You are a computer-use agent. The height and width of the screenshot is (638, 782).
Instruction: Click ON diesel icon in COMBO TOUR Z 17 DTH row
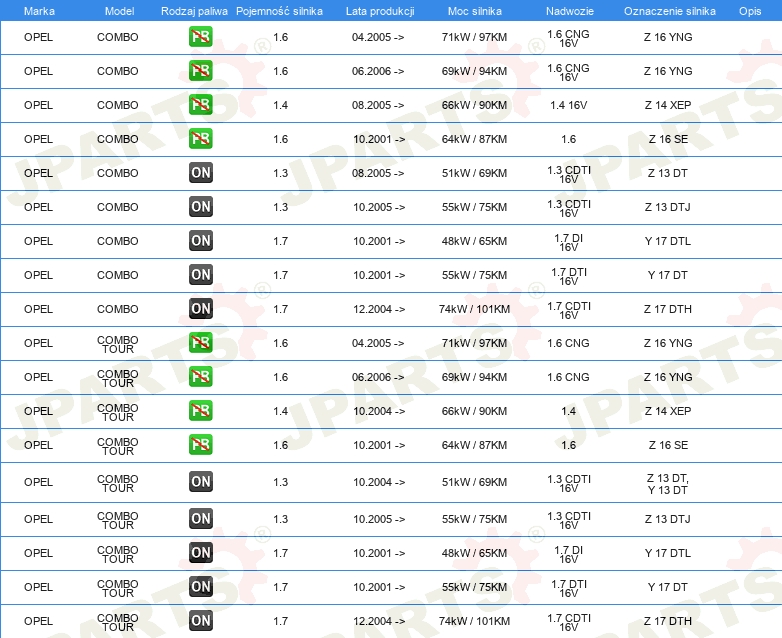[x=200, y=621]
